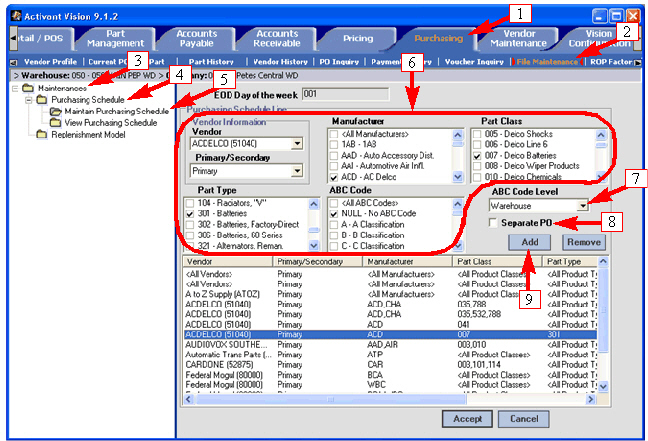This screenshot has width=648, height=441.
Task: Select View Purchasing Schedule tree item
Action: (x=111, y=123)
